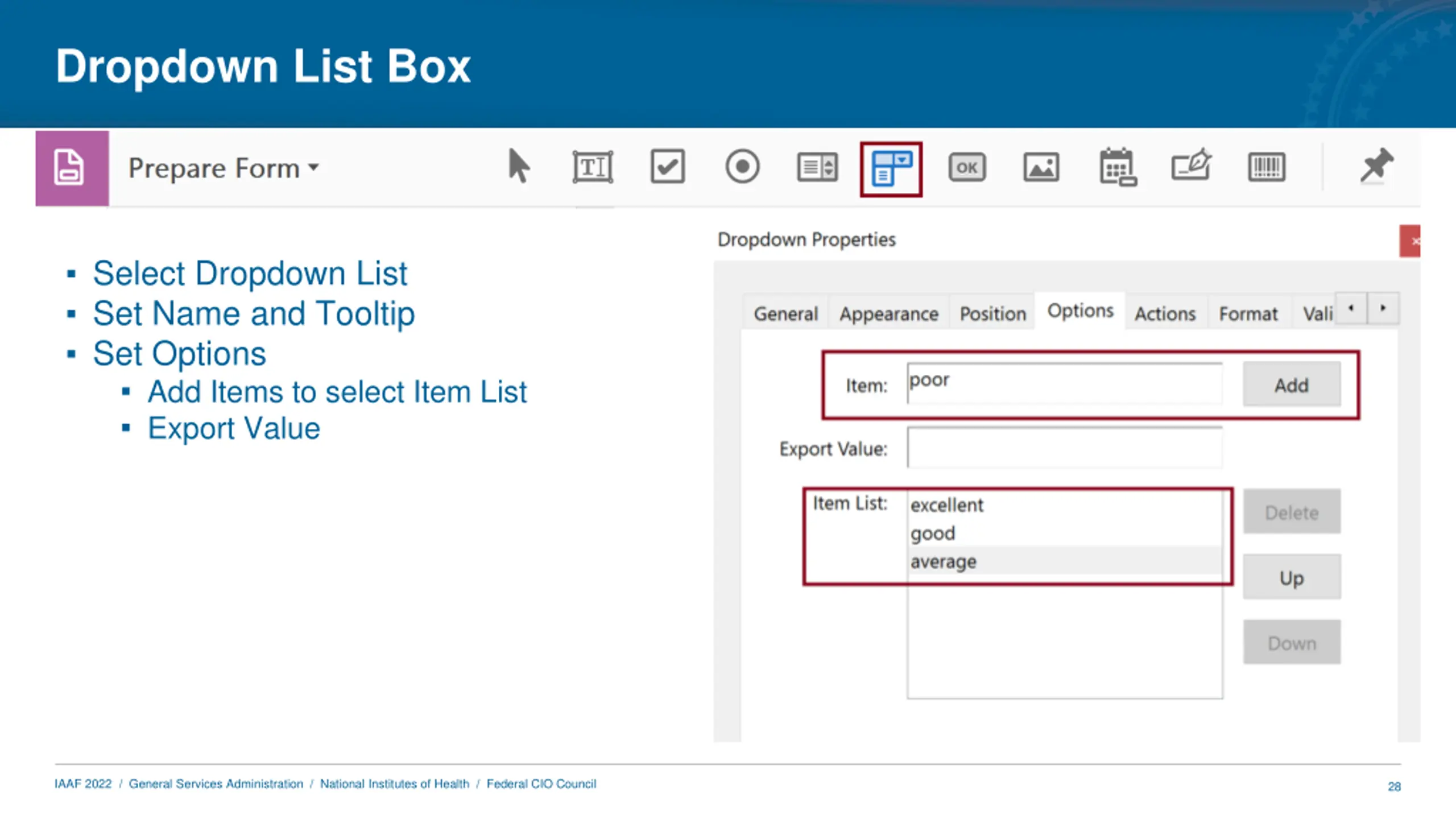Click the Down button
Image resolution: width=1456 pixels, height=819 pixels.
(1292, 643)
